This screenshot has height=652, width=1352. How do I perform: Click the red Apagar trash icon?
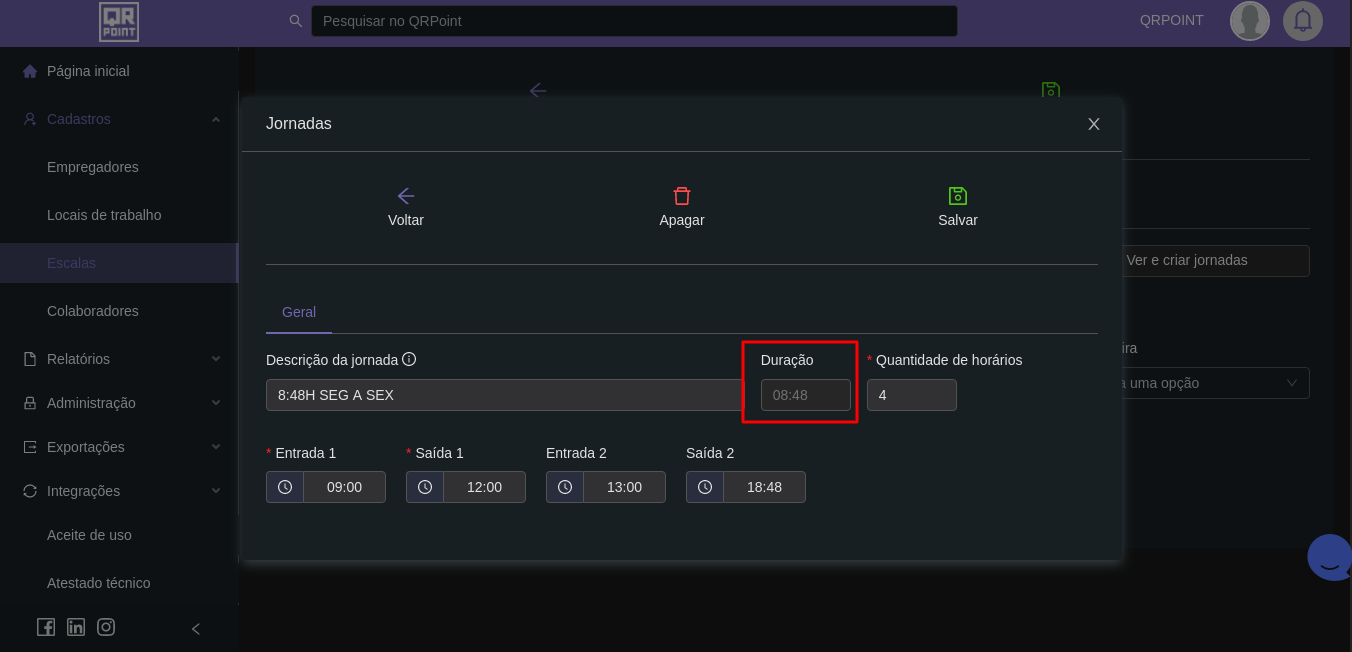682,196
